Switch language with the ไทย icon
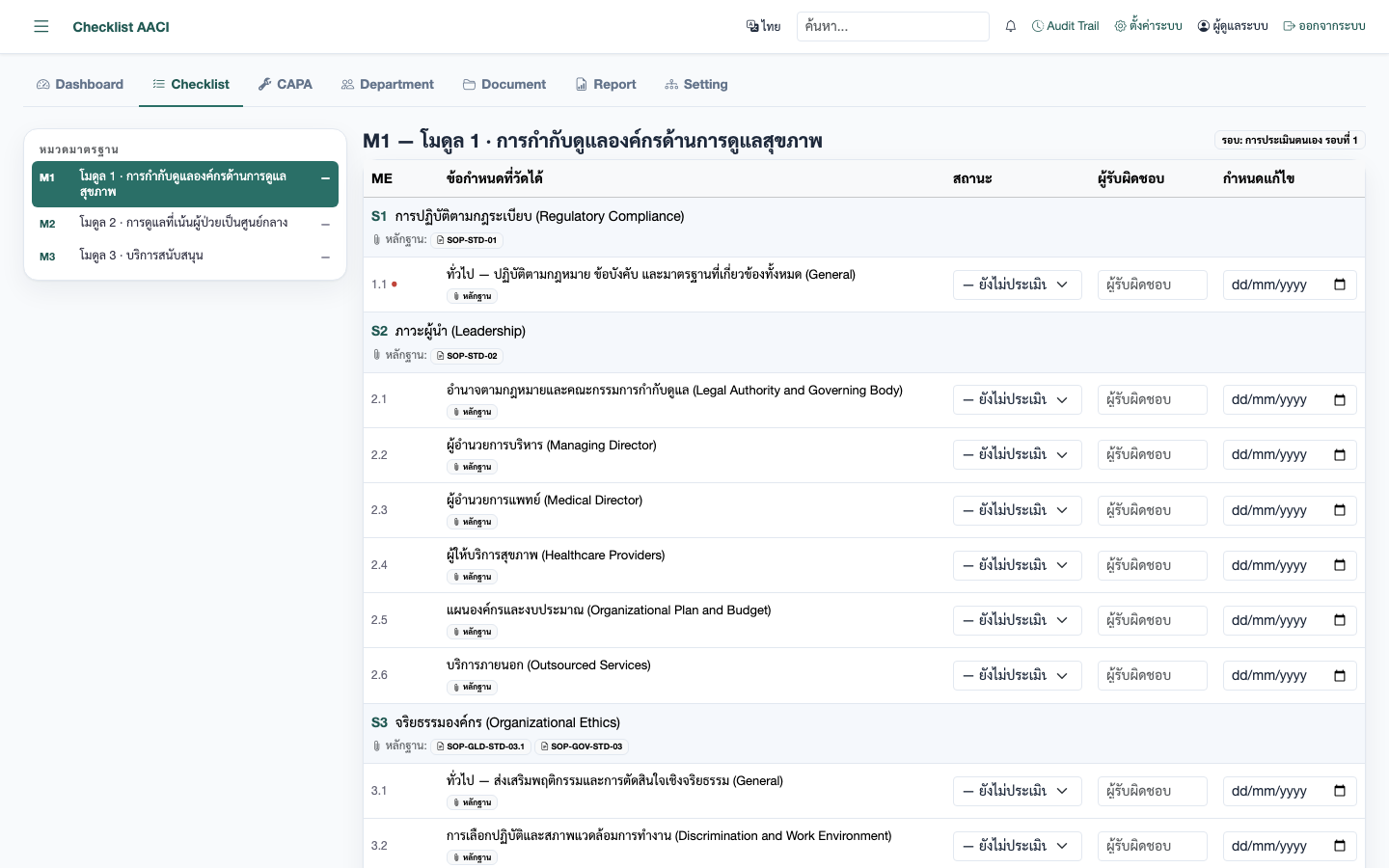The image size is (1389, 868). click(763, 26)
